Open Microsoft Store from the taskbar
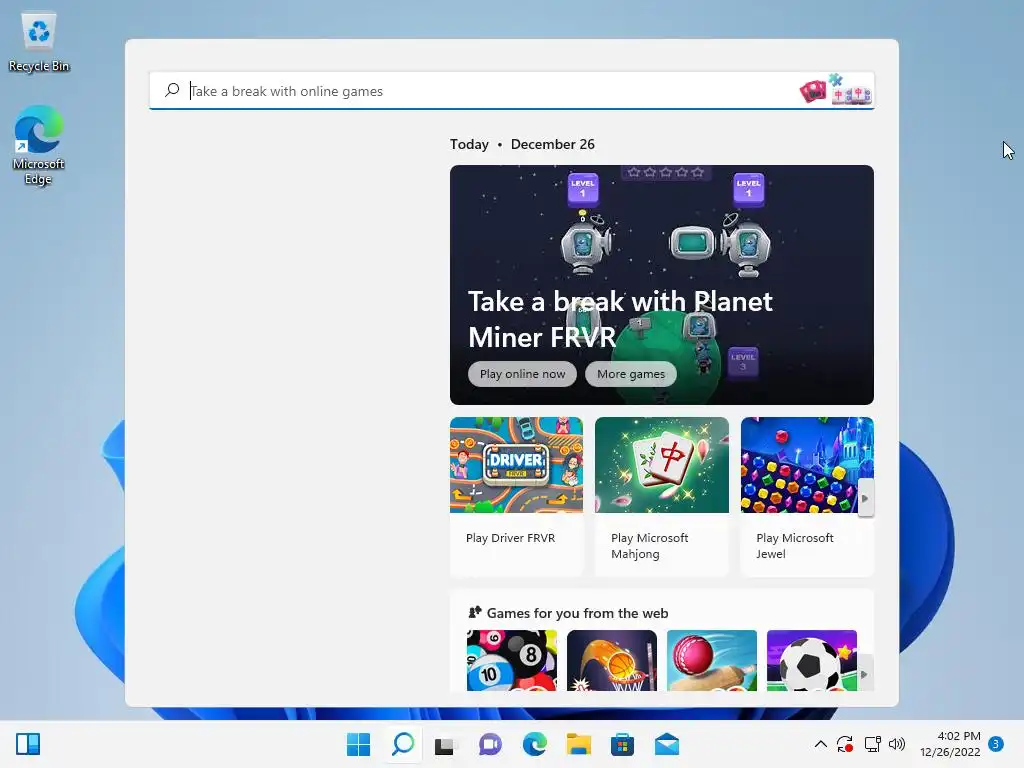Screen dimensions: 1024x768 point(622,744)
